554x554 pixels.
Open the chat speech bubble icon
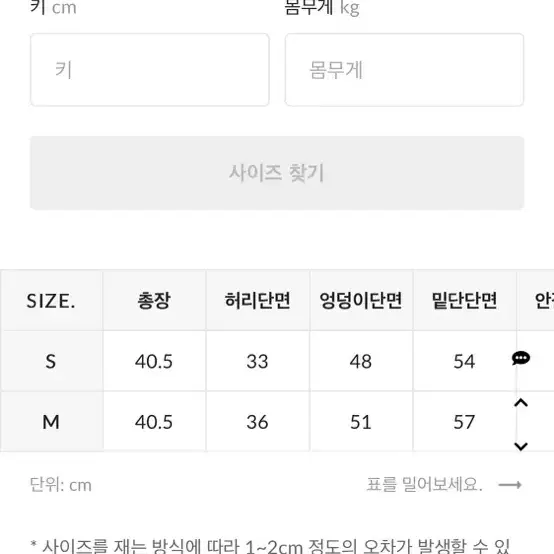pyautogui.click(x=521, y=358)
